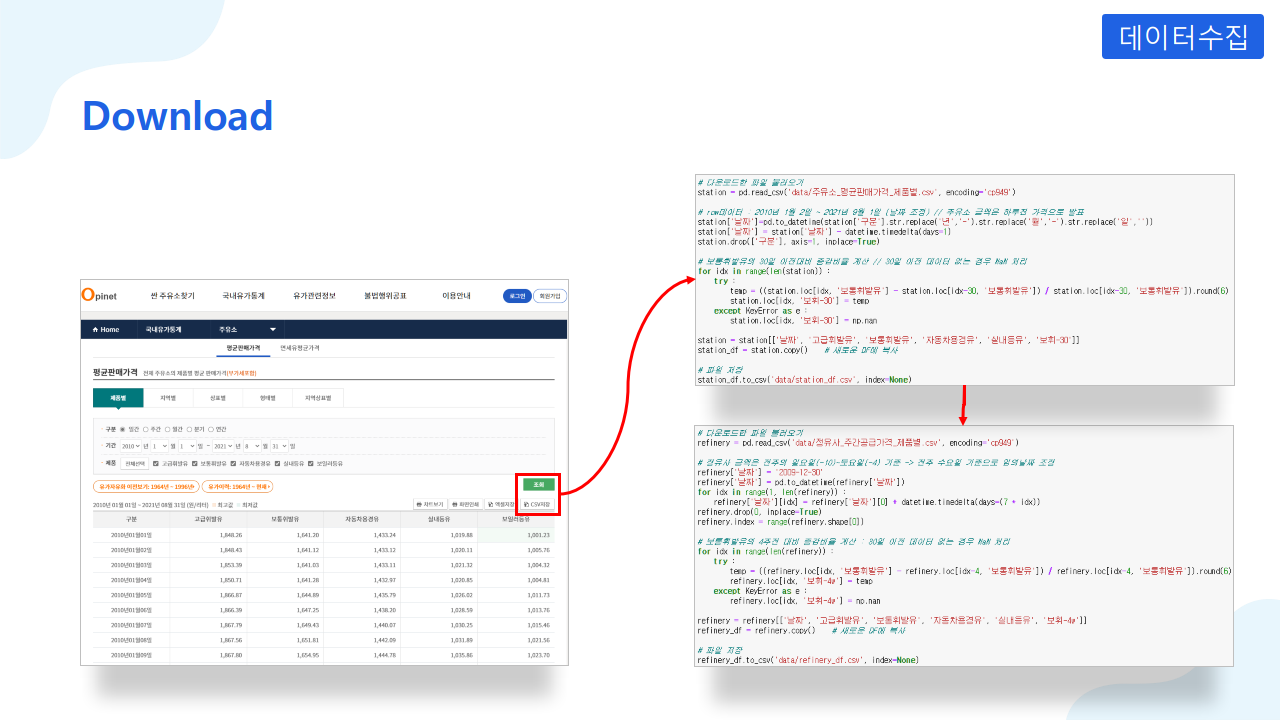
Task: Open the 불법행위공표 menu
Action: click(x=385, y=296)
